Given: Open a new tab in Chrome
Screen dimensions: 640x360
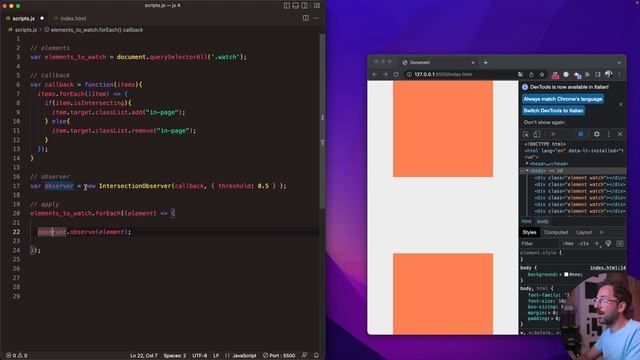Looking at the screenshot, I should coord(485,62).
